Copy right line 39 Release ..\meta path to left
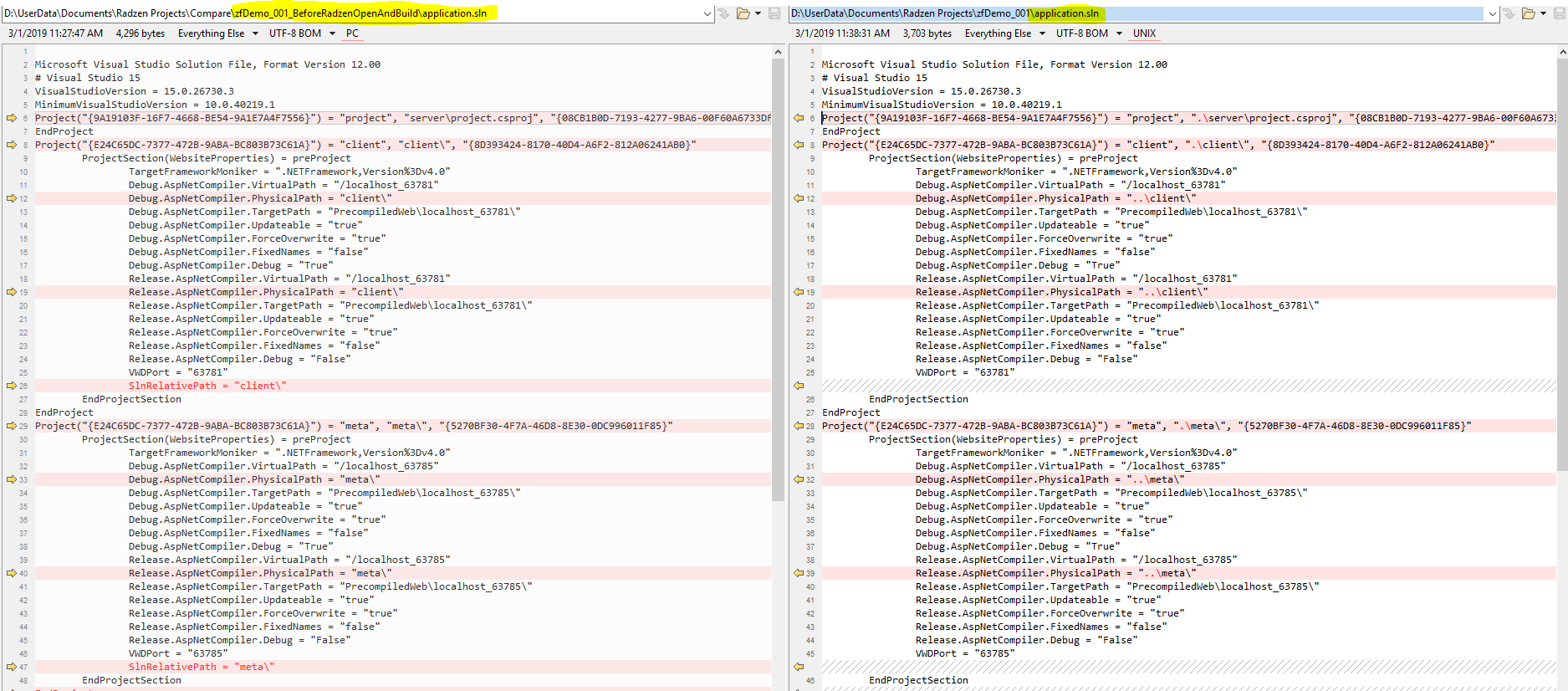 (x=799, y=573)
